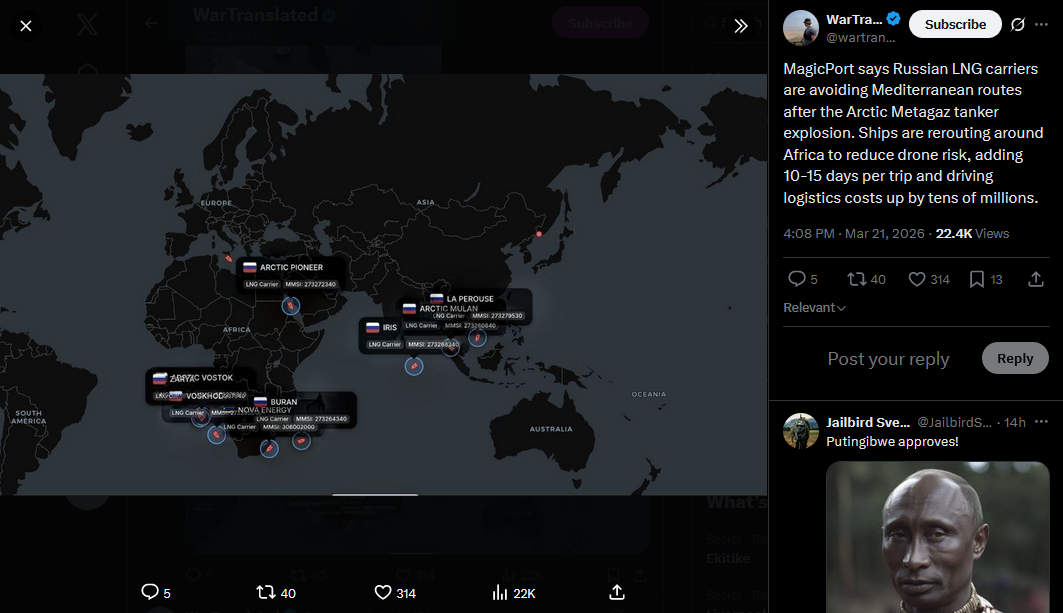Open the Jailbird Sve... display name

point(868,422)
